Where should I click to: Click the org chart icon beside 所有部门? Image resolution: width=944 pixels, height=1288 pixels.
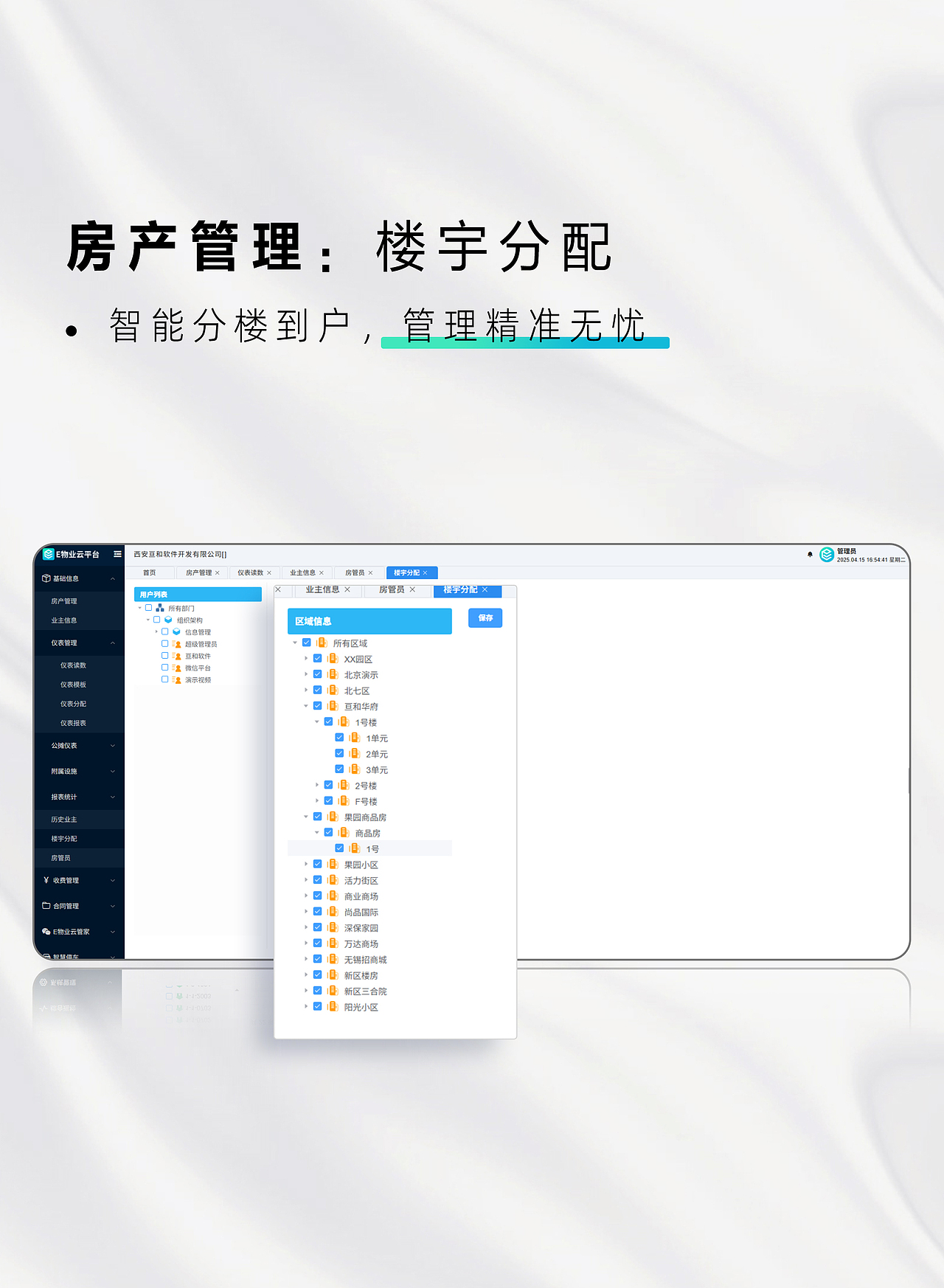tap(160, 608)
